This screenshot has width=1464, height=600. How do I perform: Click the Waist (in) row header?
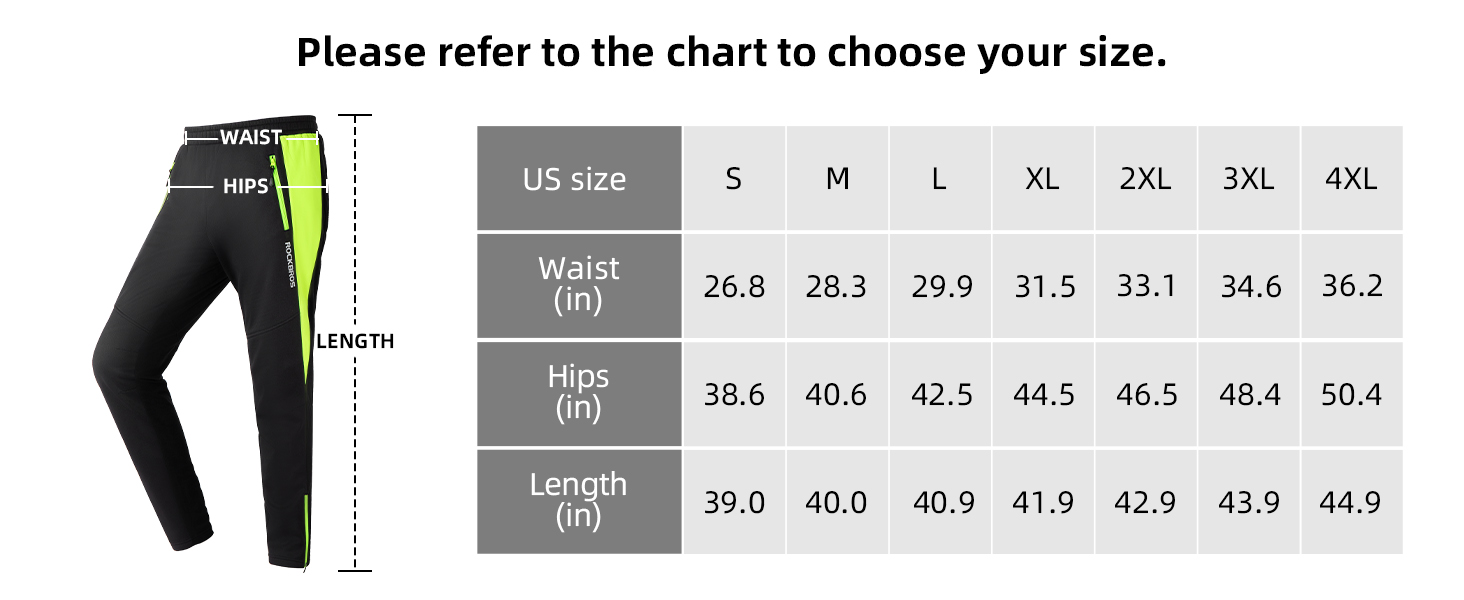point(578,285)
